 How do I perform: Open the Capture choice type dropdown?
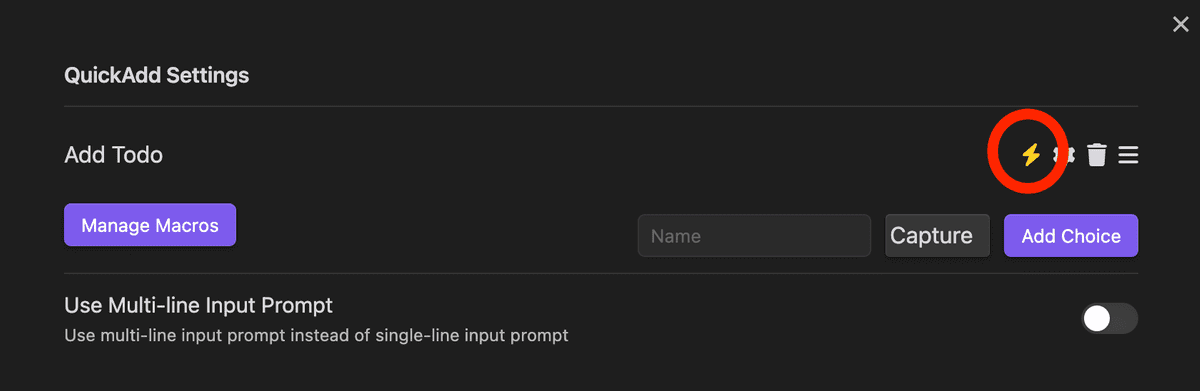point(938,236)
